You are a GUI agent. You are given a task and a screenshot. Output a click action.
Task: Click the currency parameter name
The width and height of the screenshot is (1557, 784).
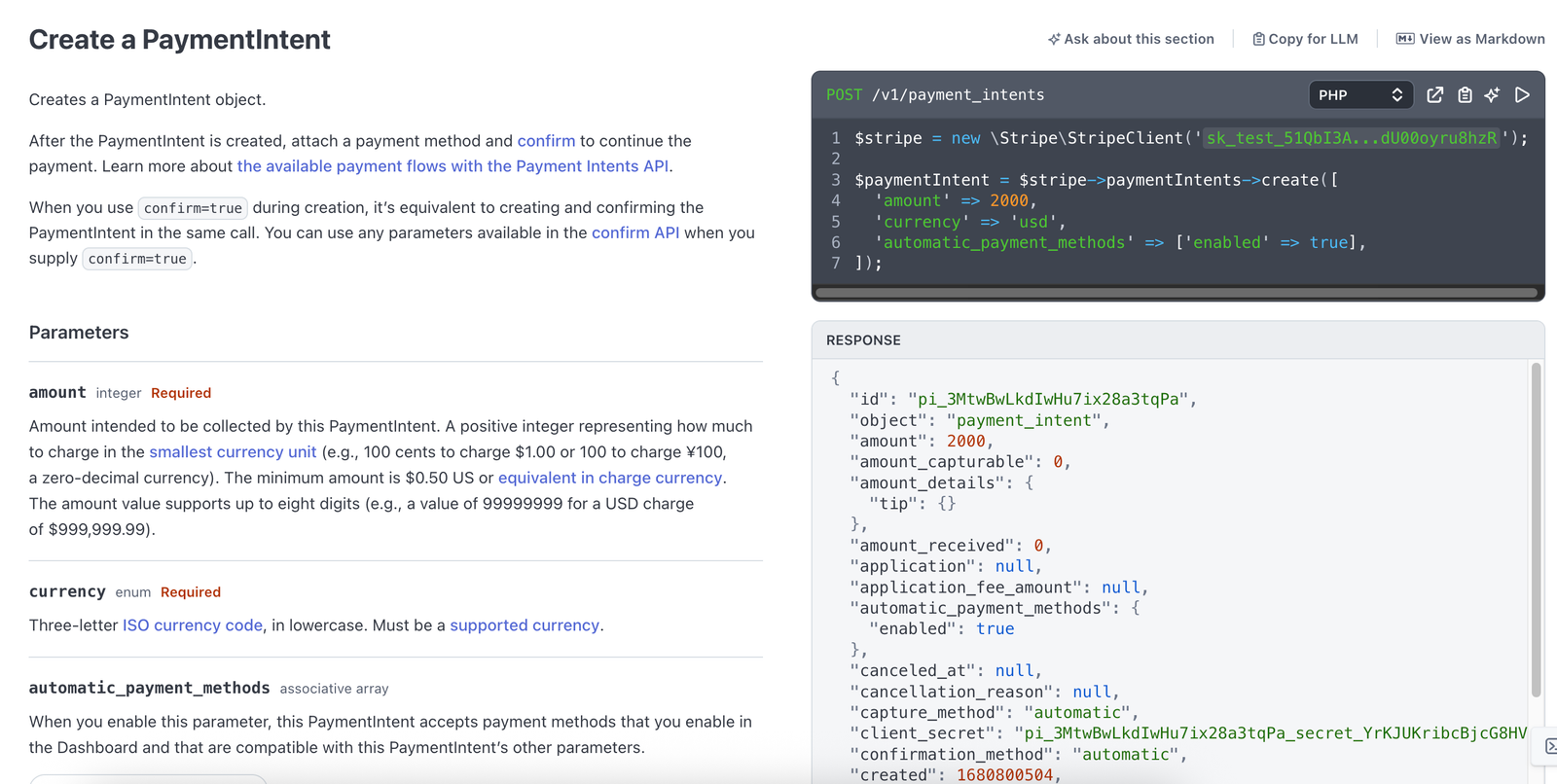[67, 591]
